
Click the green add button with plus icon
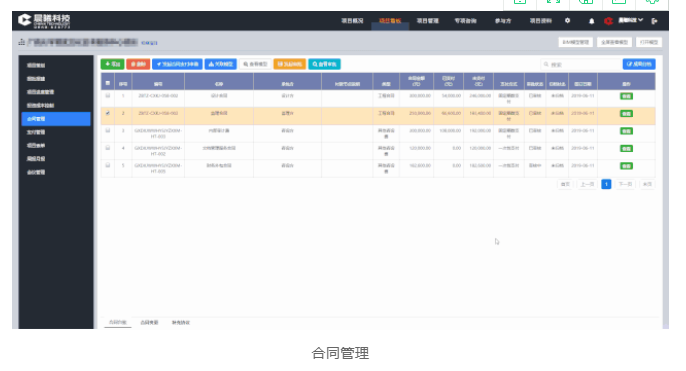click(112, 64)
